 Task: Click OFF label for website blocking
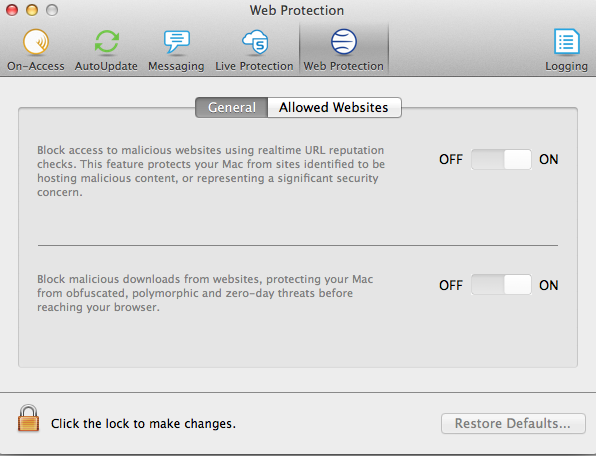pos(451,159)
